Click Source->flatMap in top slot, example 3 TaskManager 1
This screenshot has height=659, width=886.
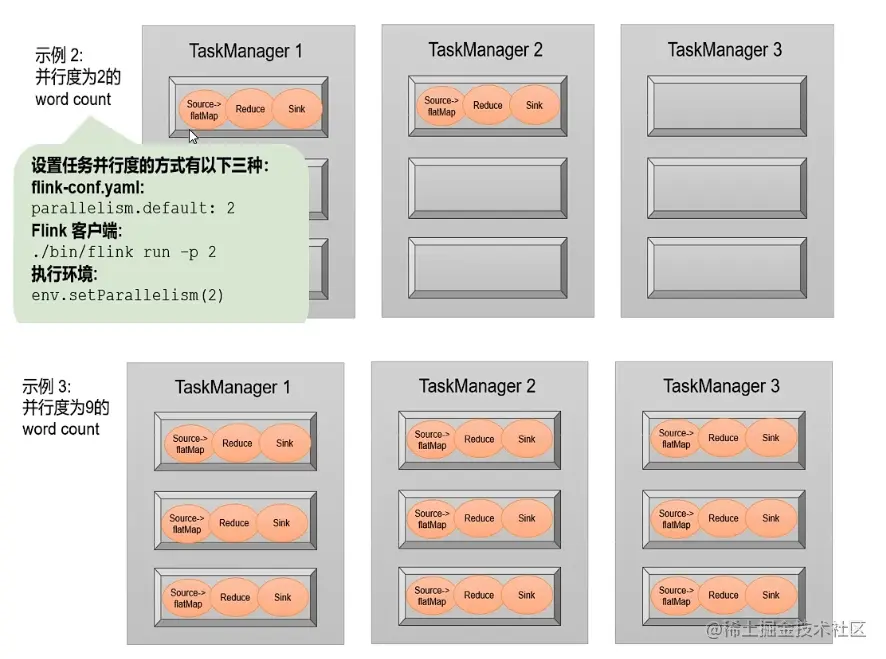click(x=189, y=444)
